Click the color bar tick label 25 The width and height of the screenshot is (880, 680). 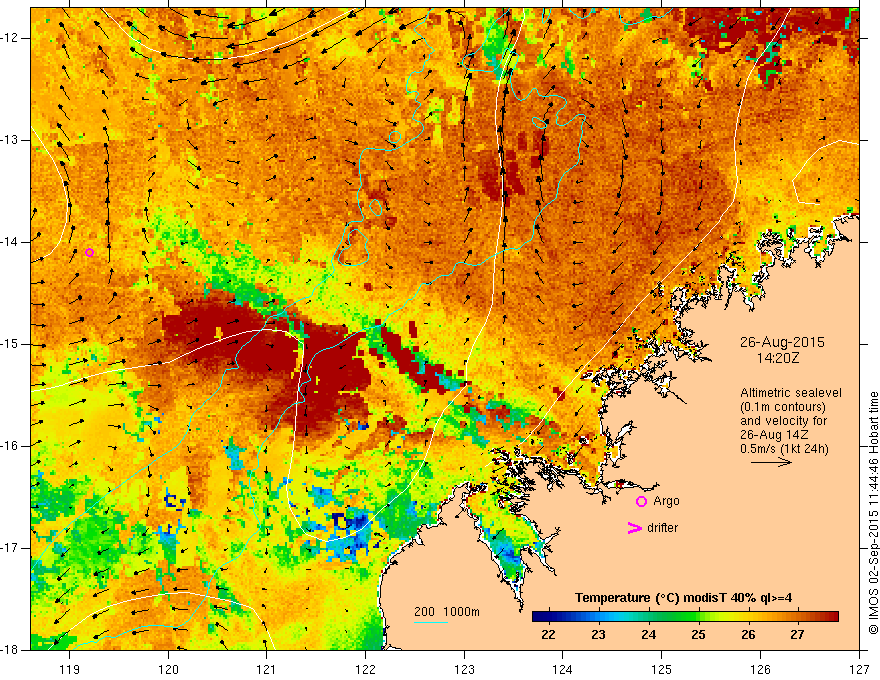click(x=698, y=635)
